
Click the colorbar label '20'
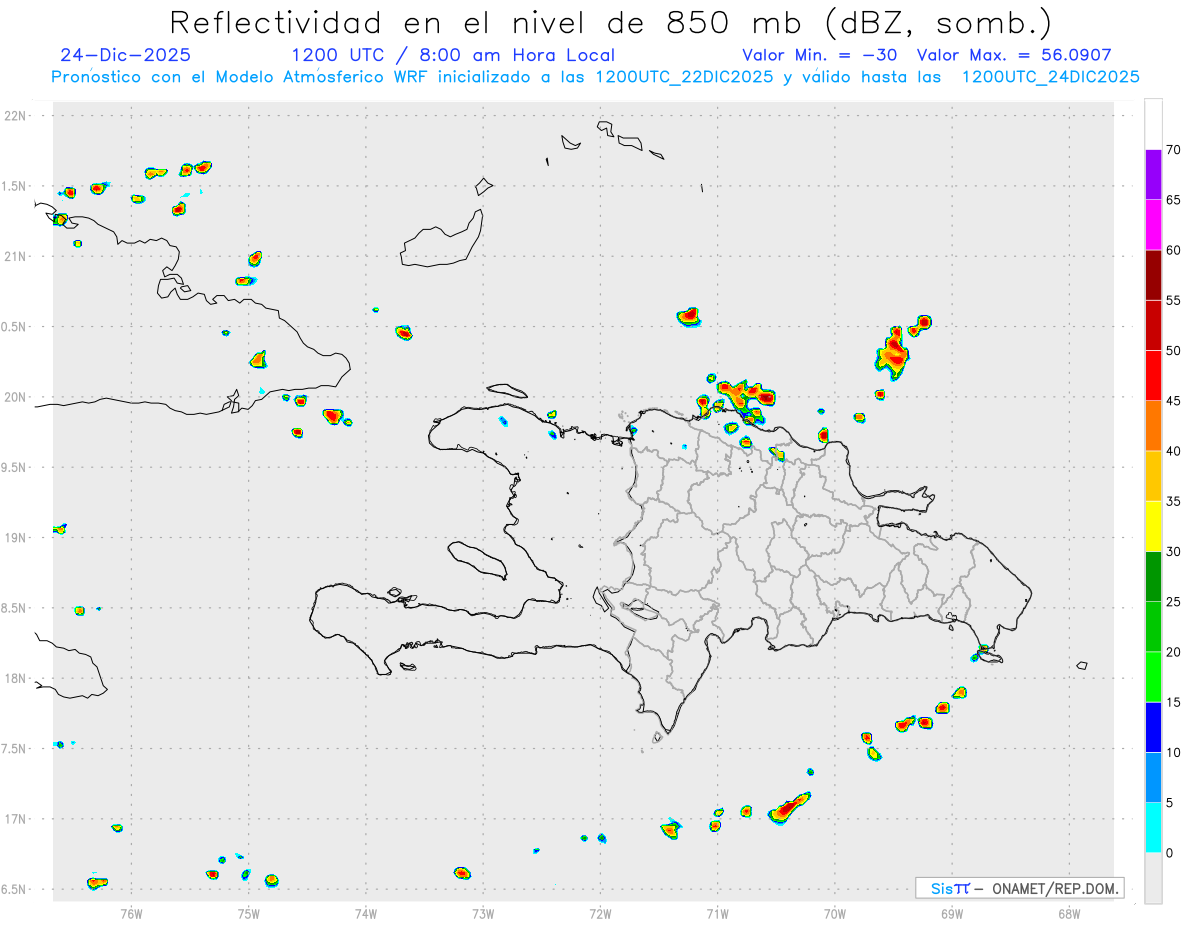click(1173, 652)
